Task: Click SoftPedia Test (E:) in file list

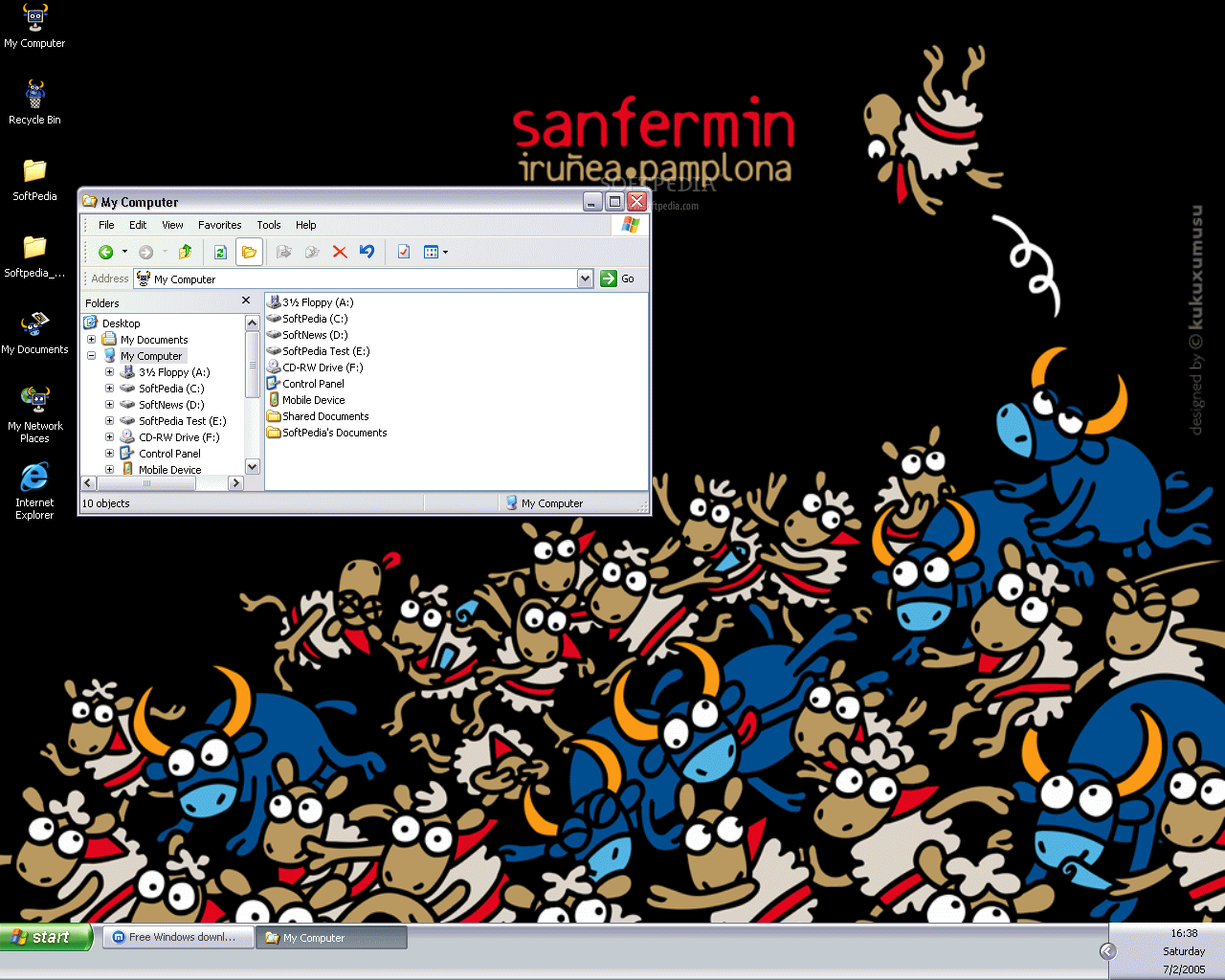Action: coord(319,351)
